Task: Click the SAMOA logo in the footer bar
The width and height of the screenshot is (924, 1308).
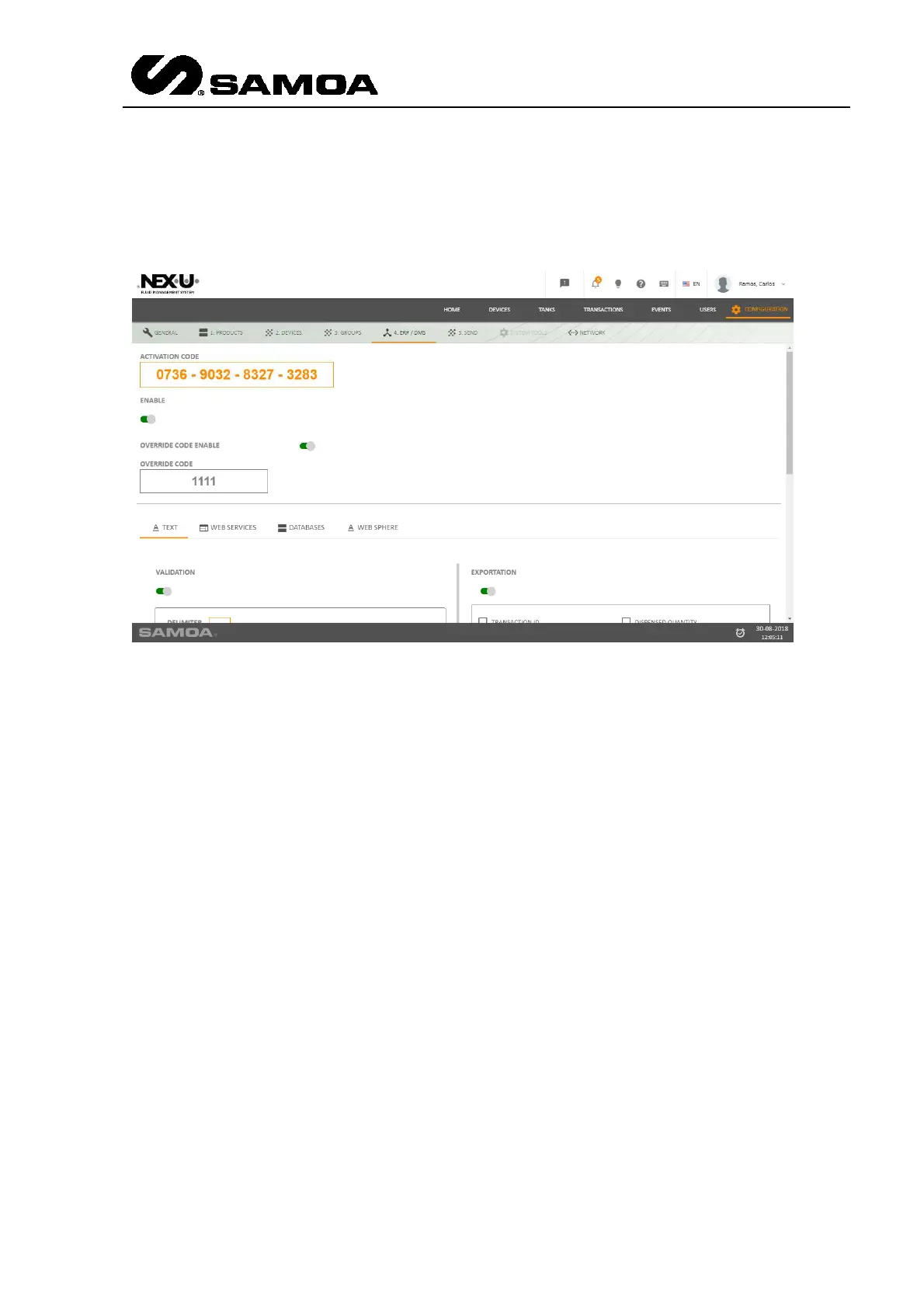Action: (177, 632)
